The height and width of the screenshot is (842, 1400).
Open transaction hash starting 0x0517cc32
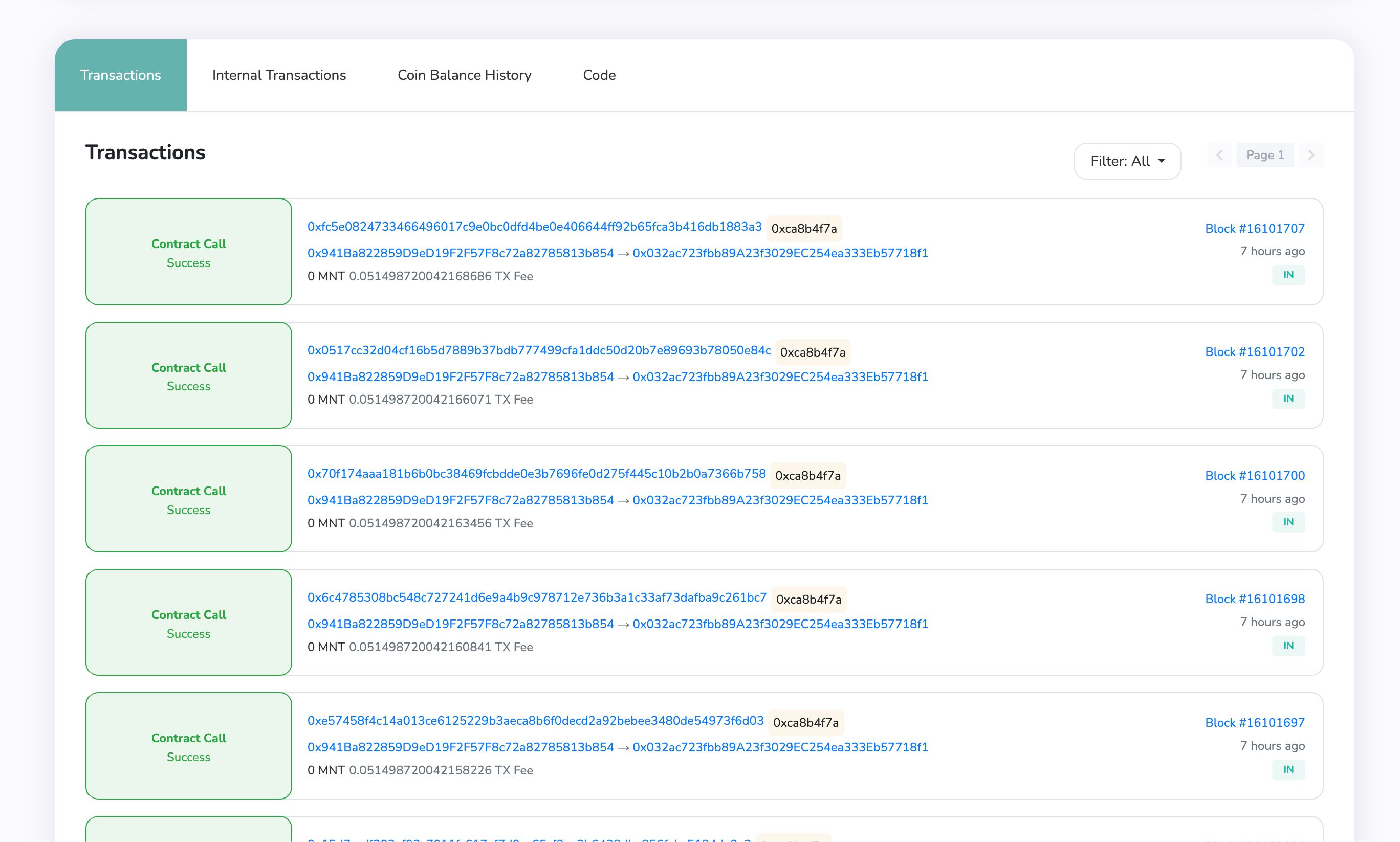coord(539,350)
